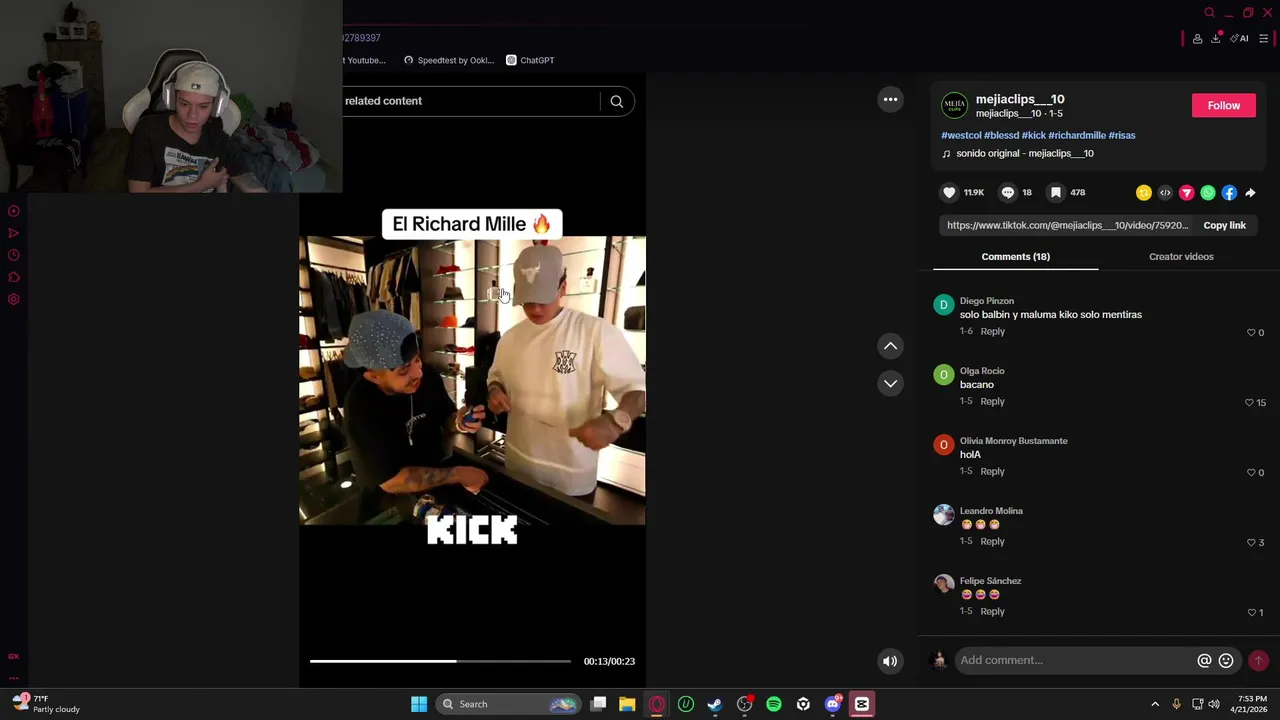This screenshot has width=1280, height=720.
Task: Follow mejiaclips___10
Action: (1223, 105)
